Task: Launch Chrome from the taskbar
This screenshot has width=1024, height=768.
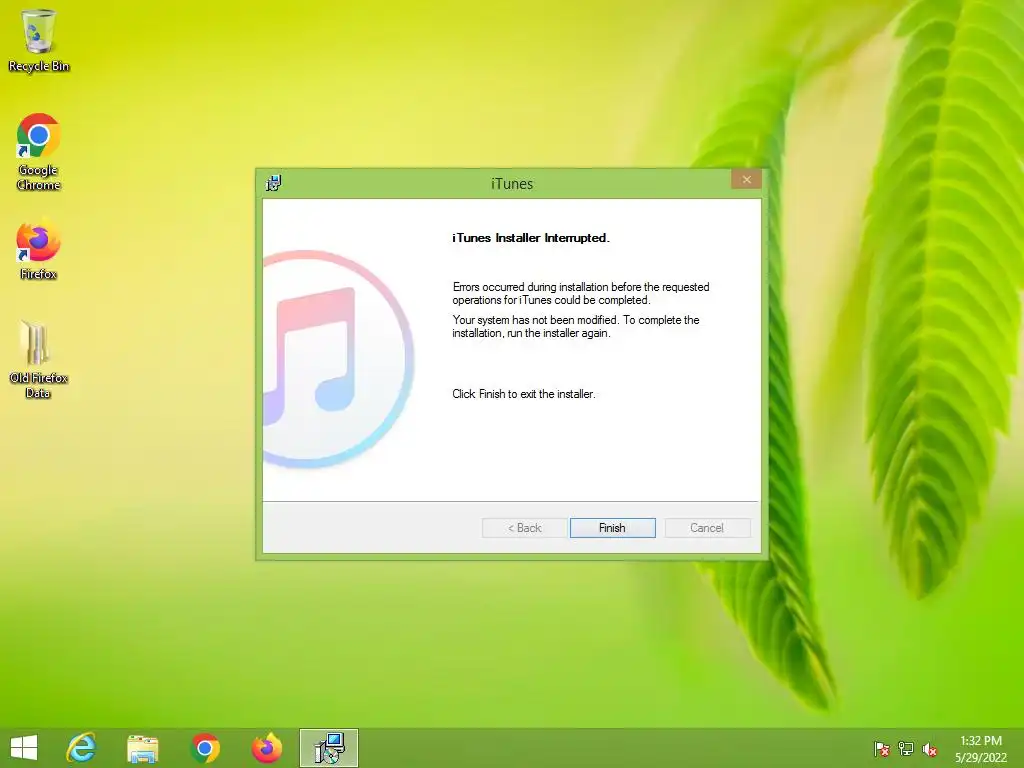Action: (204, 748)
